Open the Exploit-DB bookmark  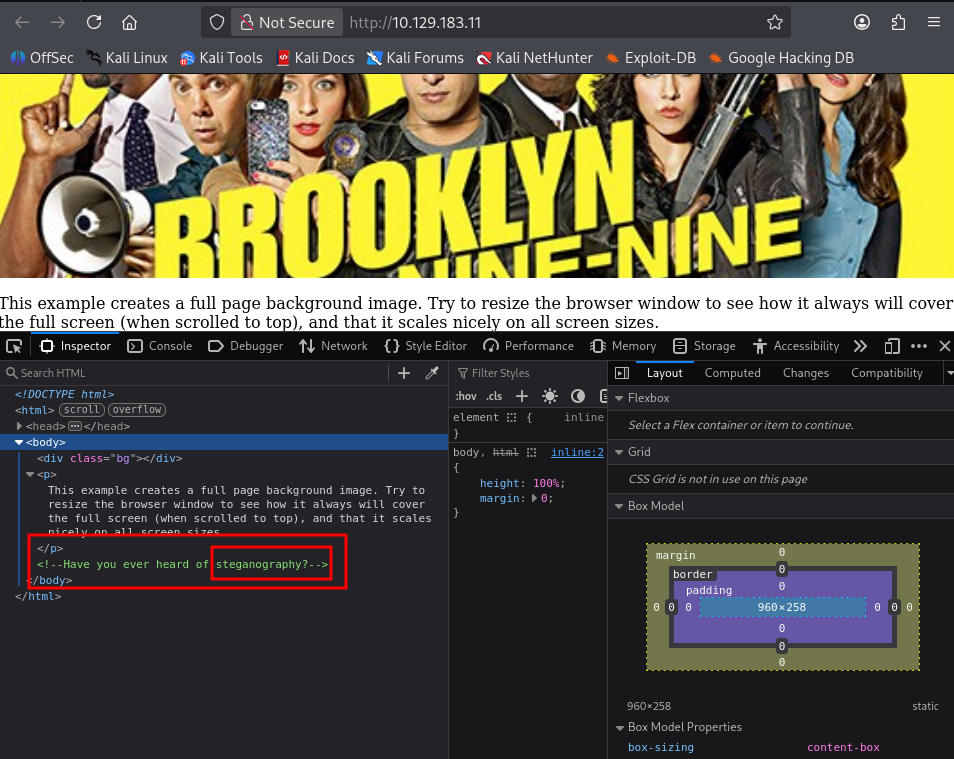(x=650, y=58)
